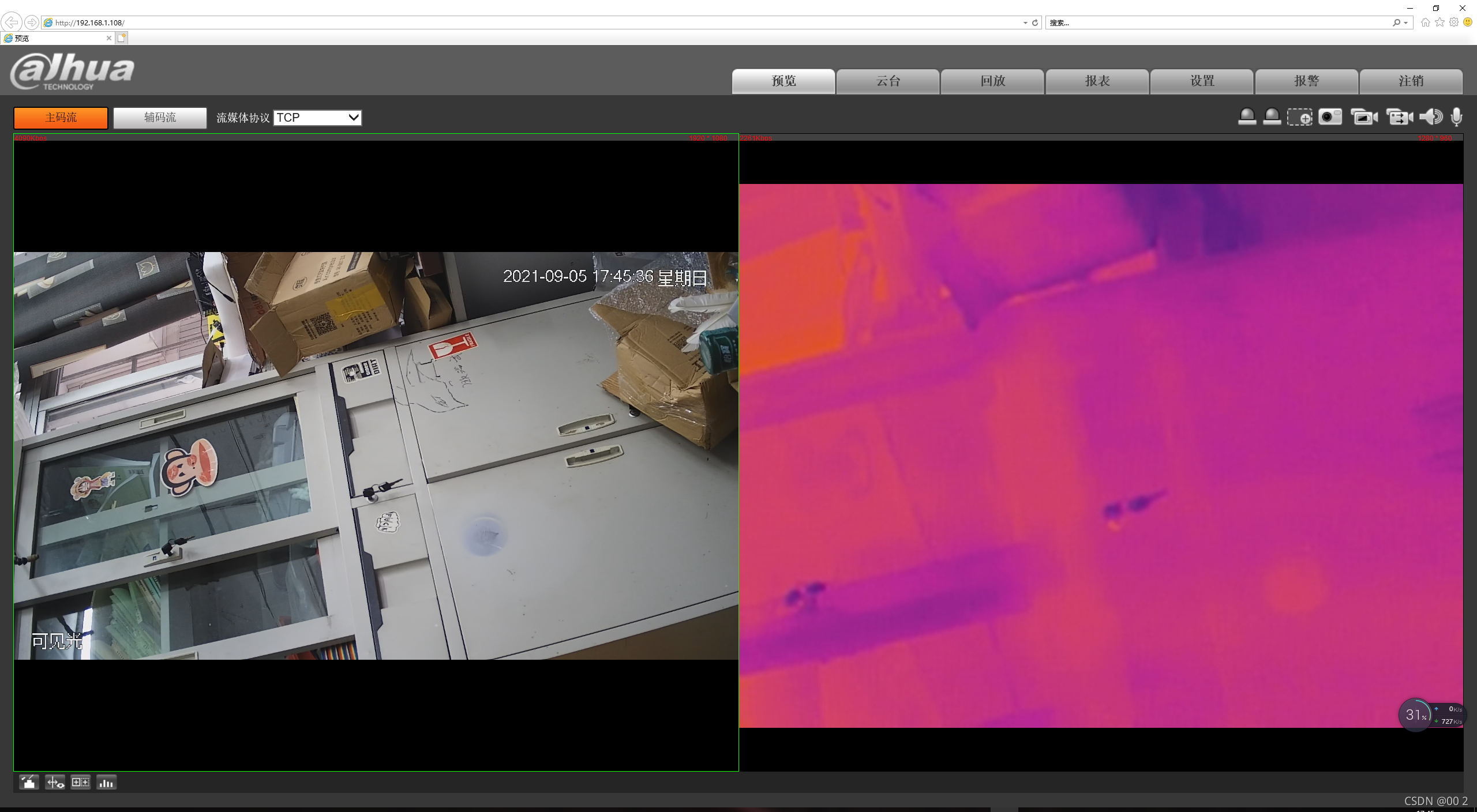1477x812 pixels.
Task: Select the 主码流 main stream button
Action: coord(61,118)
